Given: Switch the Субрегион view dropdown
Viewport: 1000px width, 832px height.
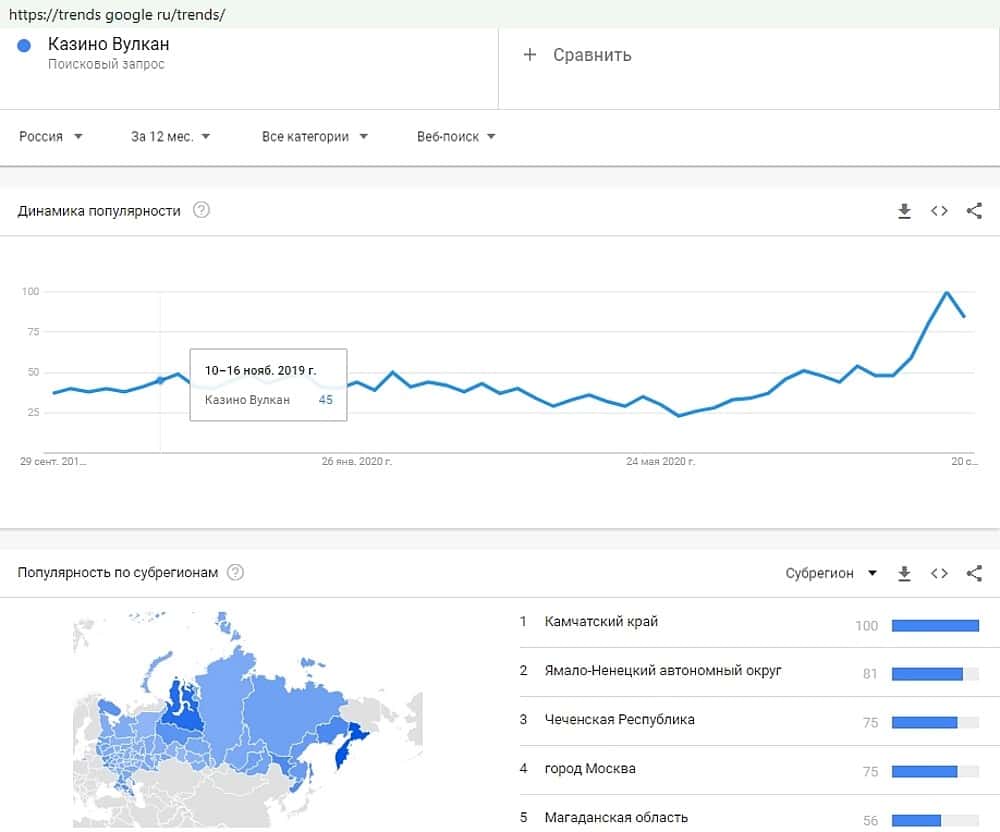Looking at the screenshot, I should 831,573.
